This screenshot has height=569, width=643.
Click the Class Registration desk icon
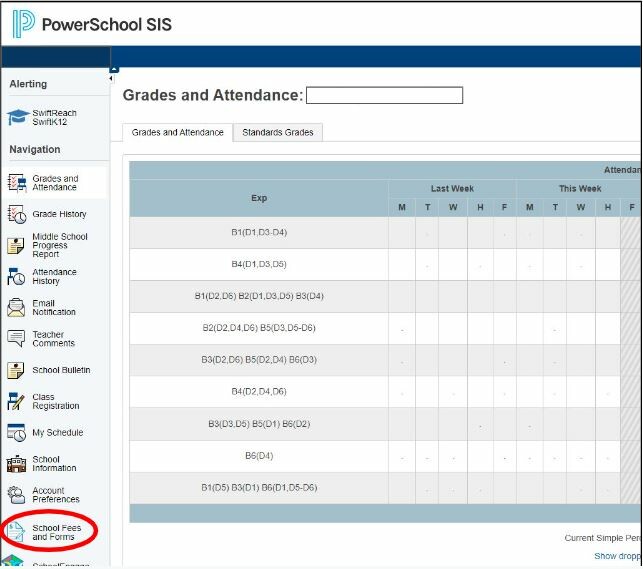click(x=16, y=401)
